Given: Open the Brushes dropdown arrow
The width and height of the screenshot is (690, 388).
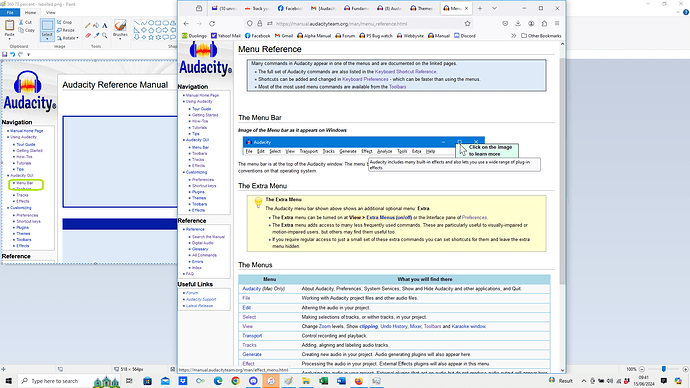Looking at the screenshot, I should click(120, 39).
